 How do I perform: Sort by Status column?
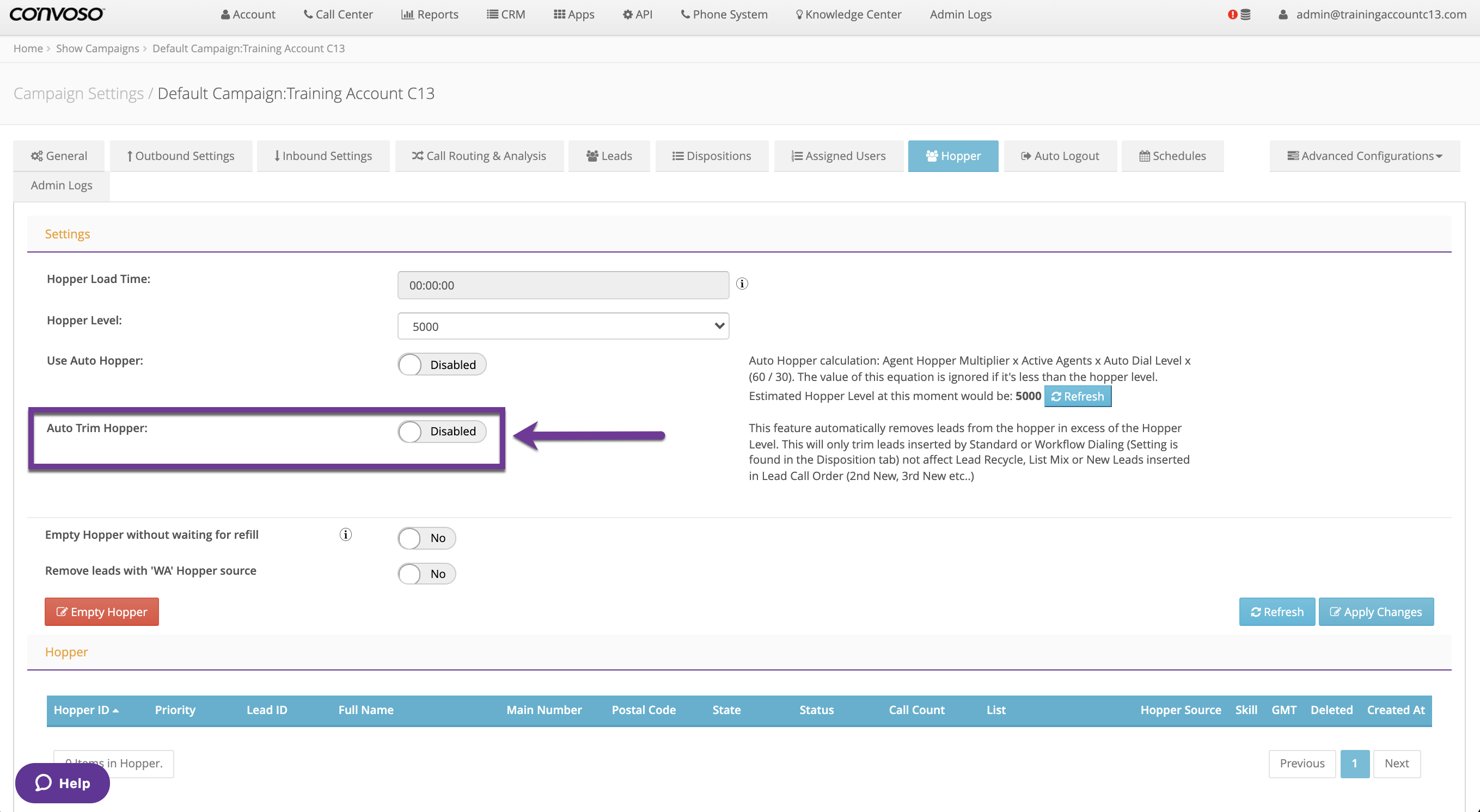[x=816, y=710]
